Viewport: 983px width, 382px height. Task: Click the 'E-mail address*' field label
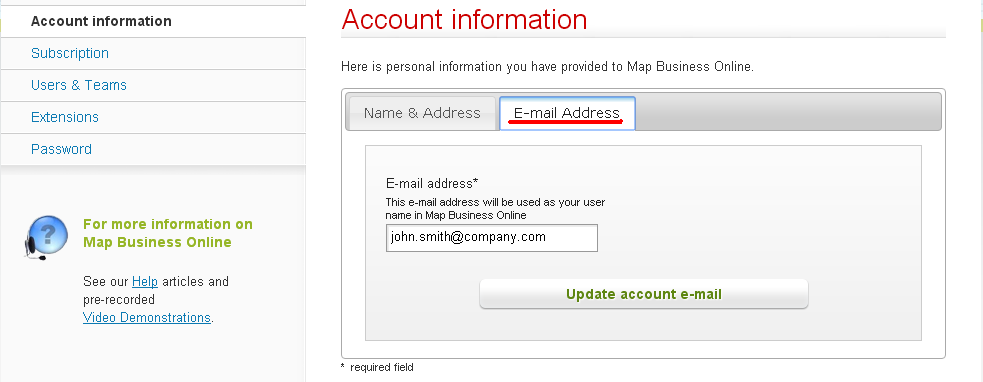[x=432, y=184]
